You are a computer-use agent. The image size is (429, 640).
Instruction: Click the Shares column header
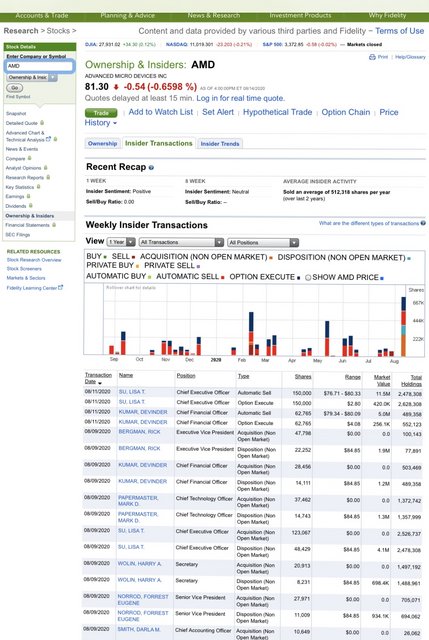pos(303,376)
